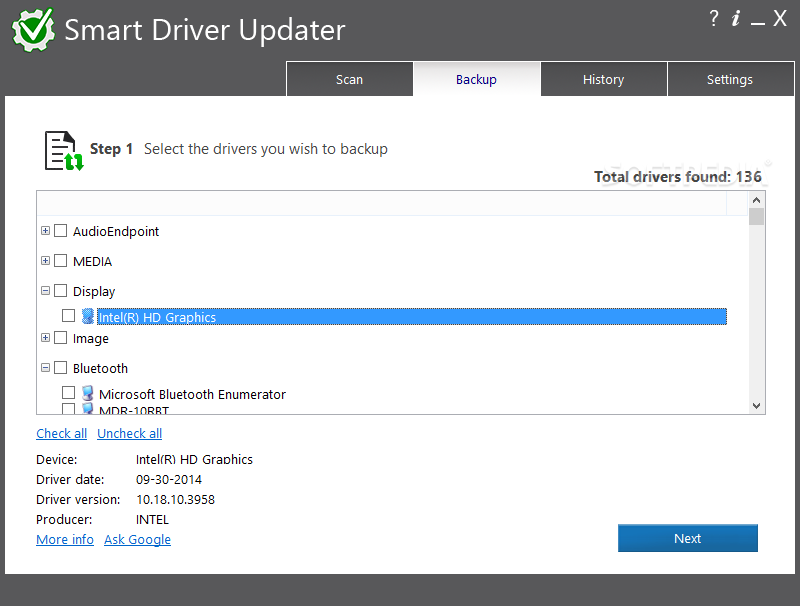Open the info (i) icon in title bar
The width and height of the screenshot is (800, 606).
(x=736, y=18)
